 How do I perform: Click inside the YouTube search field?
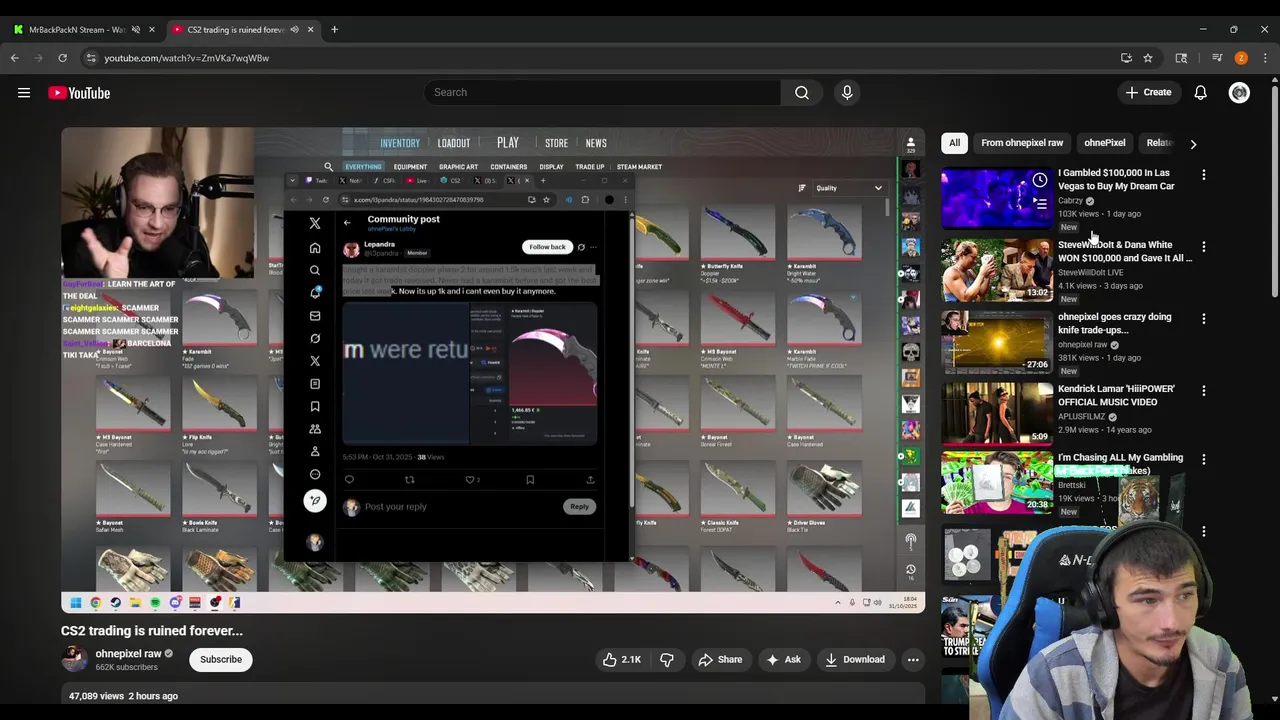click(x=603, y=92)
